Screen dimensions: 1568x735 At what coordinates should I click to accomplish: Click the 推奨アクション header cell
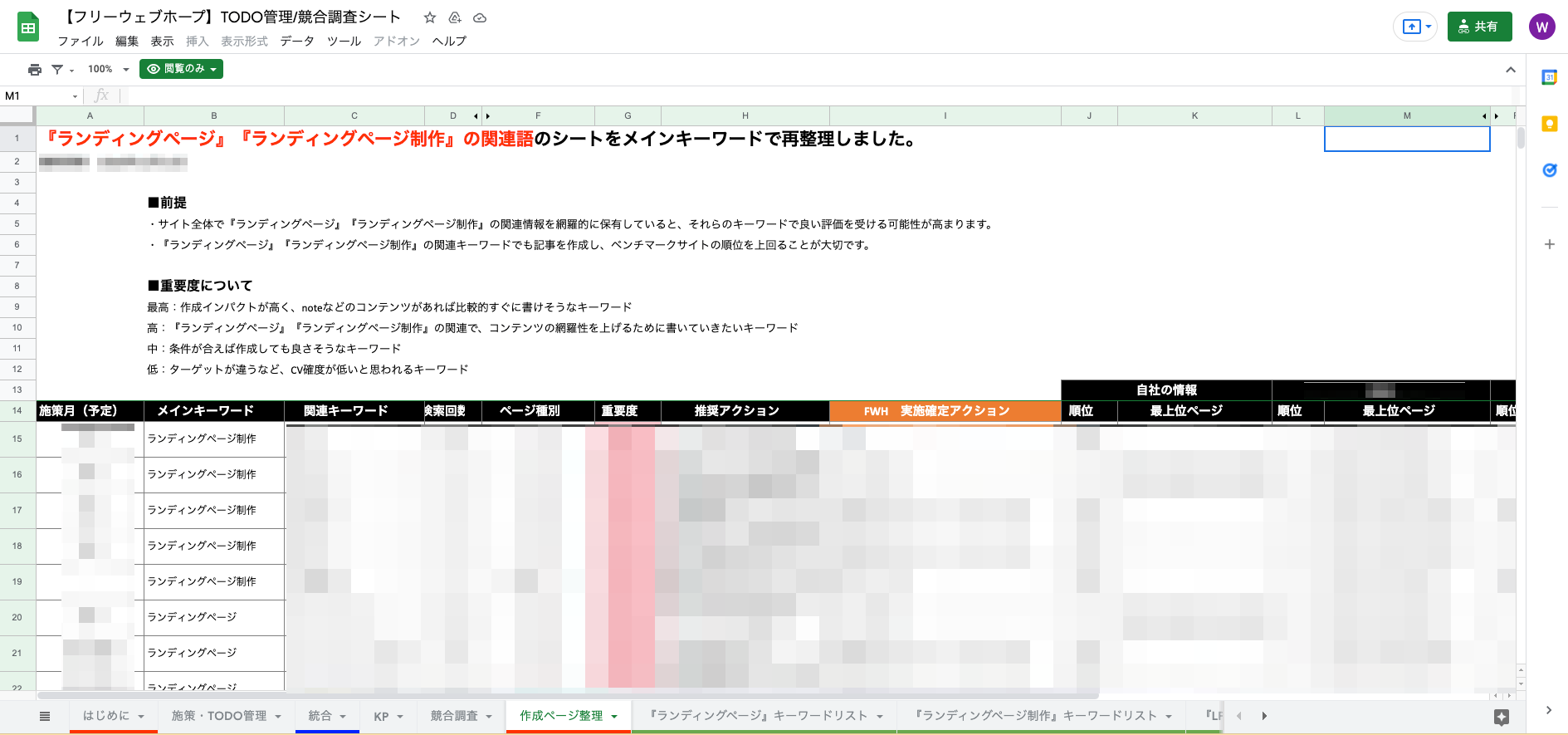tap(745, 411)
